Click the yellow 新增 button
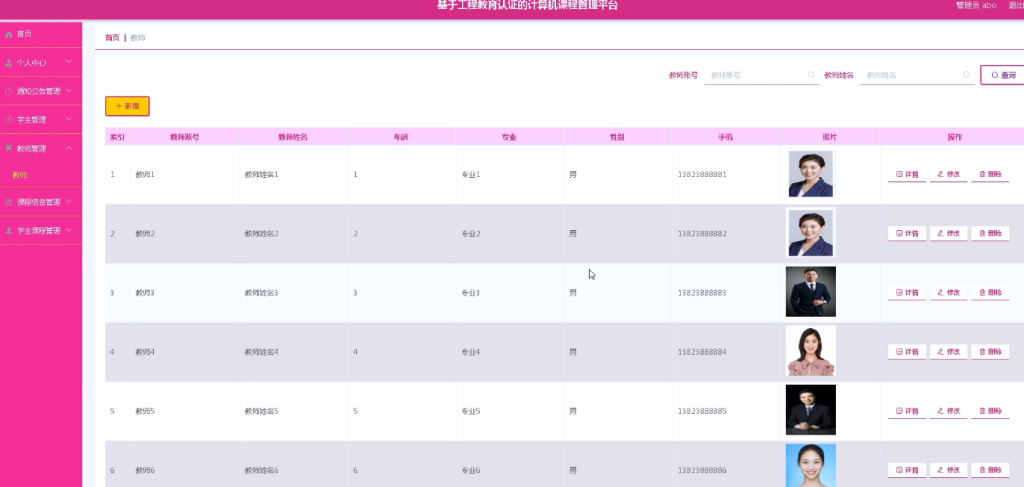Viewport: 1024px width, 487px height. coord(127,106)
